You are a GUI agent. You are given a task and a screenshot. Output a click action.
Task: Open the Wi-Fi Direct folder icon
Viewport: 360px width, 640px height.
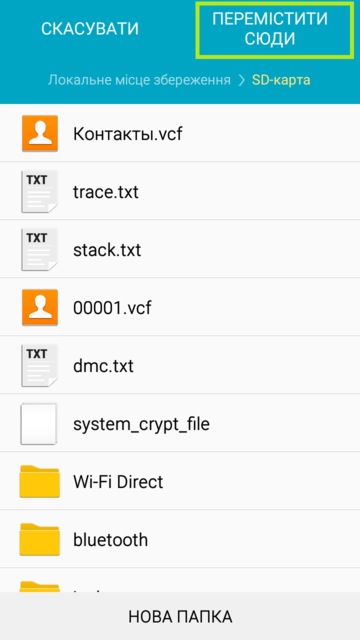click(40, 482)
